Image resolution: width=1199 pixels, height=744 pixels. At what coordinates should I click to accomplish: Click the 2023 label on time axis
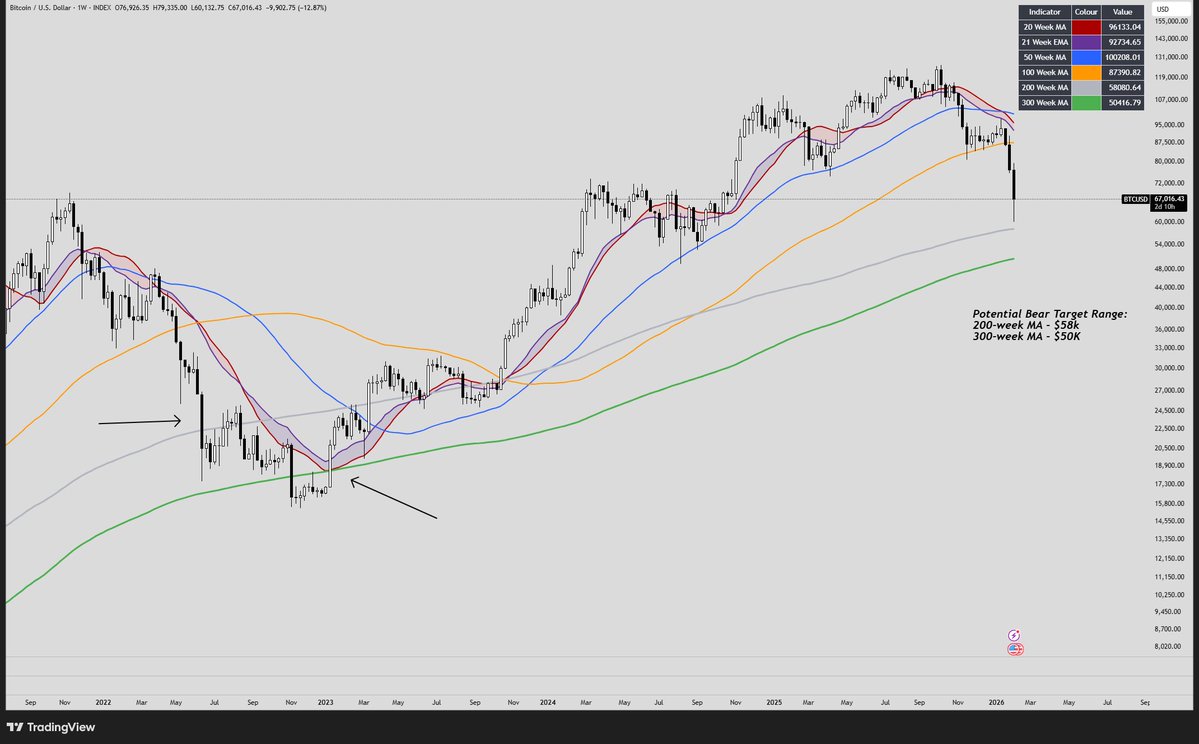pyautogui.click(x=325, y=702)
